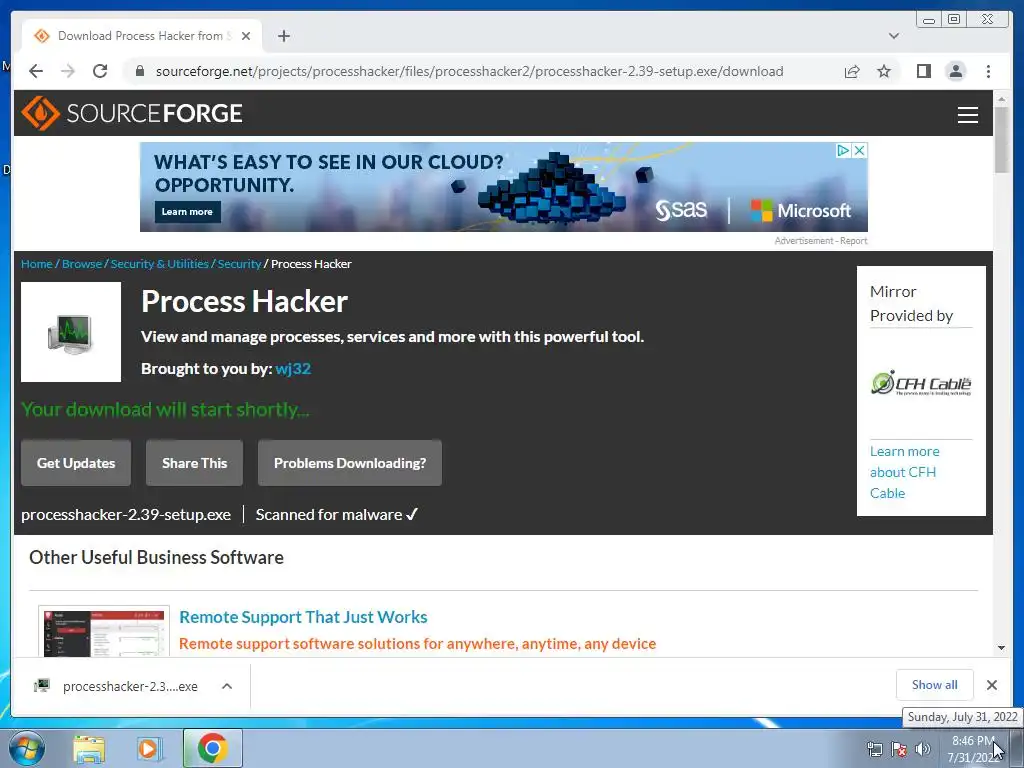Open the tab search chevron

(x=893, y=36)
